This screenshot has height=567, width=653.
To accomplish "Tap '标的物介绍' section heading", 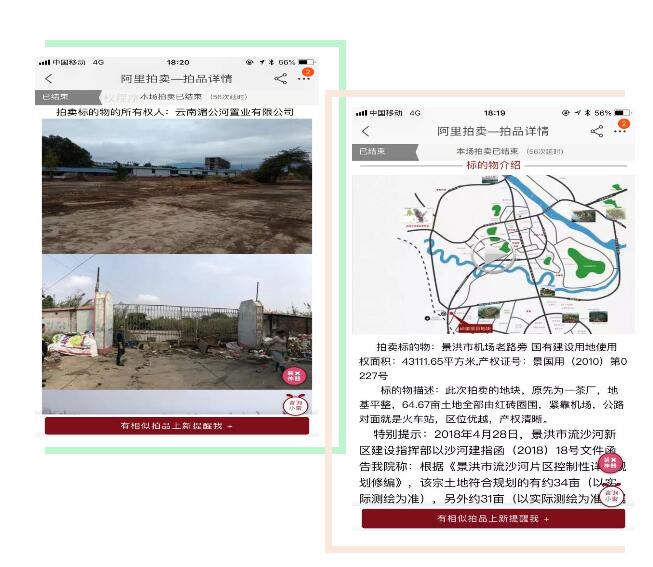I will [x=493, y=165].
